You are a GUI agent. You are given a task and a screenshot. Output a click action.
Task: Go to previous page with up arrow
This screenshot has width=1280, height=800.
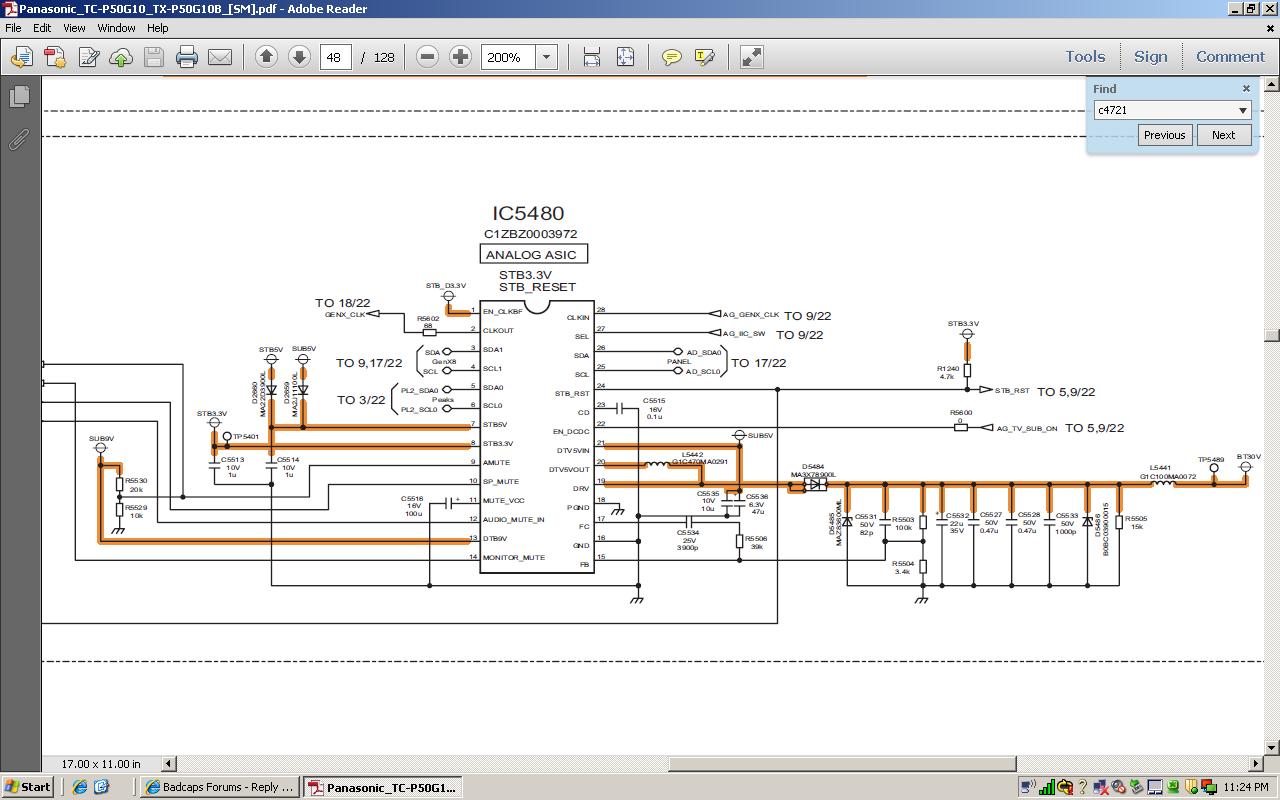coord(266,57)
